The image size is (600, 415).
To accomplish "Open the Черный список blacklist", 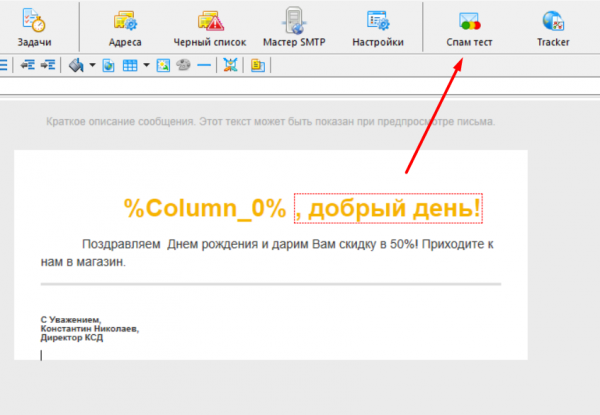I will [x=210, y=28].
